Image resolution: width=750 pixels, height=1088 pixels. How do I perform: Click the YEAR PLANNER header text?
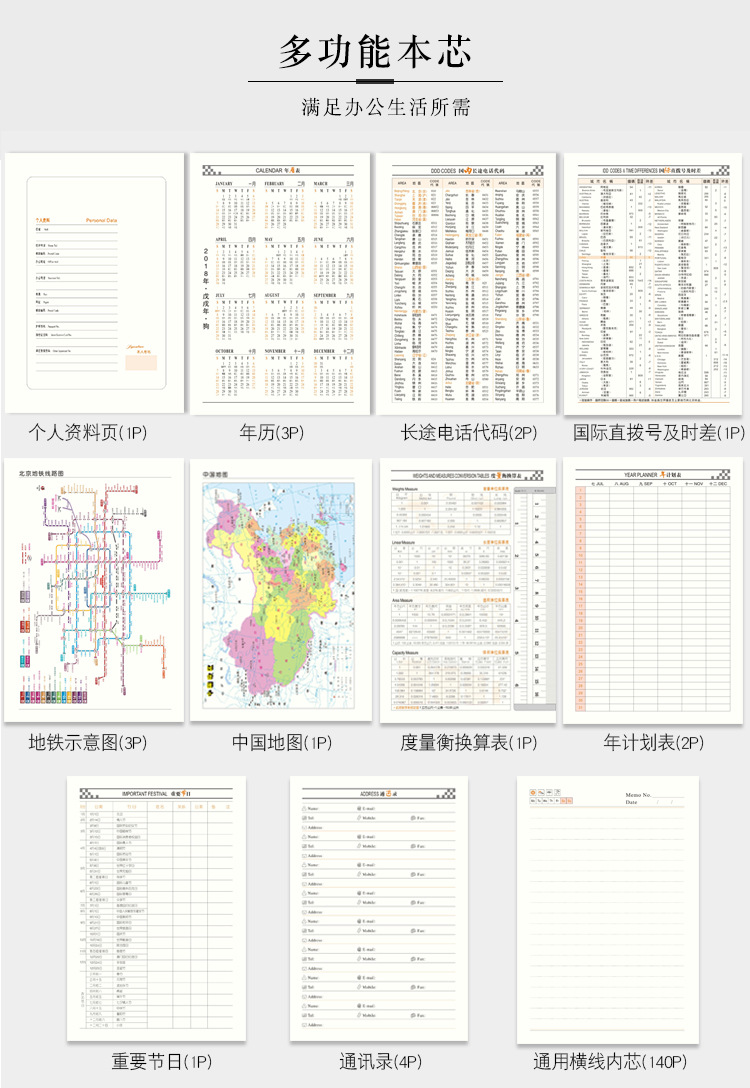point(652,475)
